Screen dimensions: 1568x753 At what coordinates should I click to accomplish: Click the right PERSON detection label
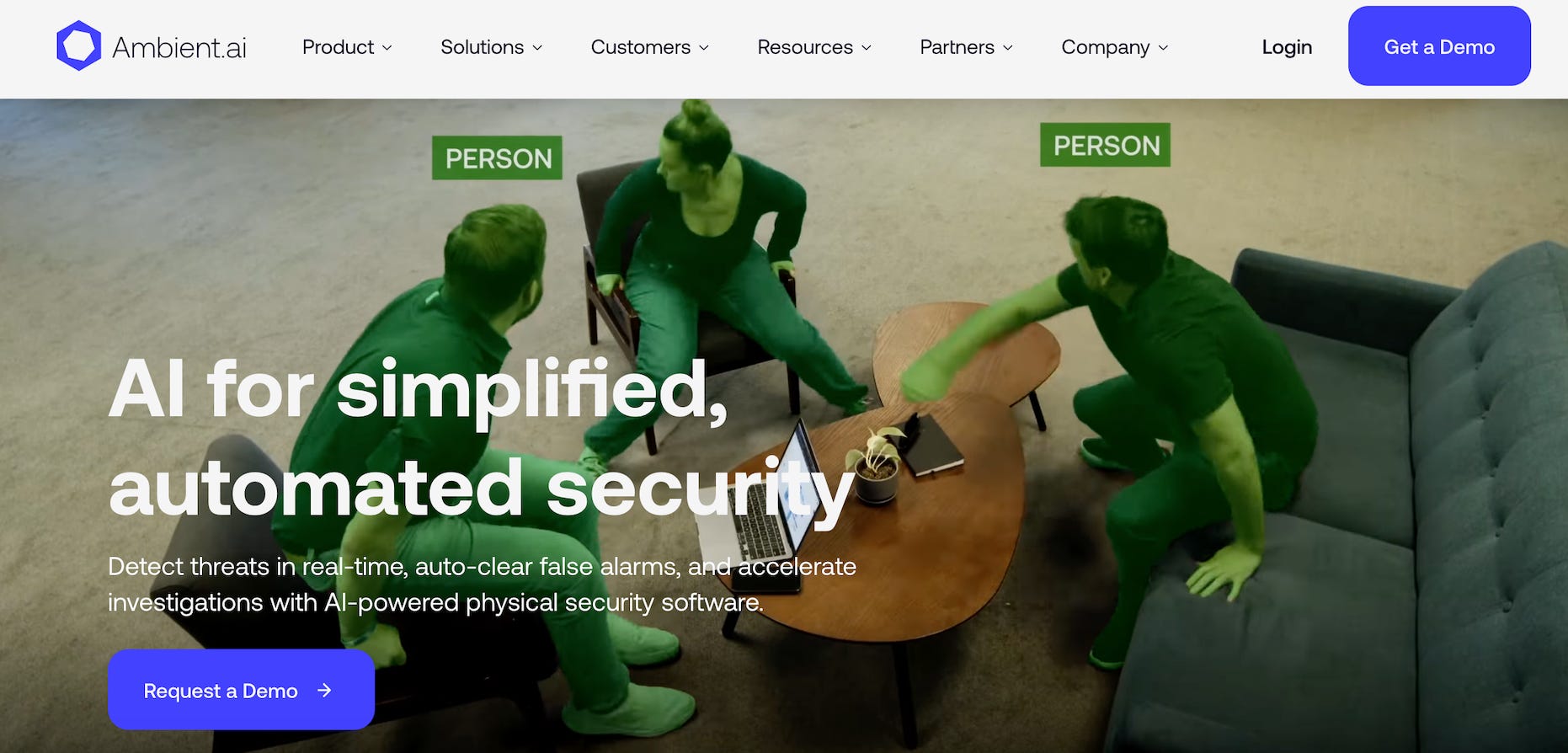[1105, 145]
